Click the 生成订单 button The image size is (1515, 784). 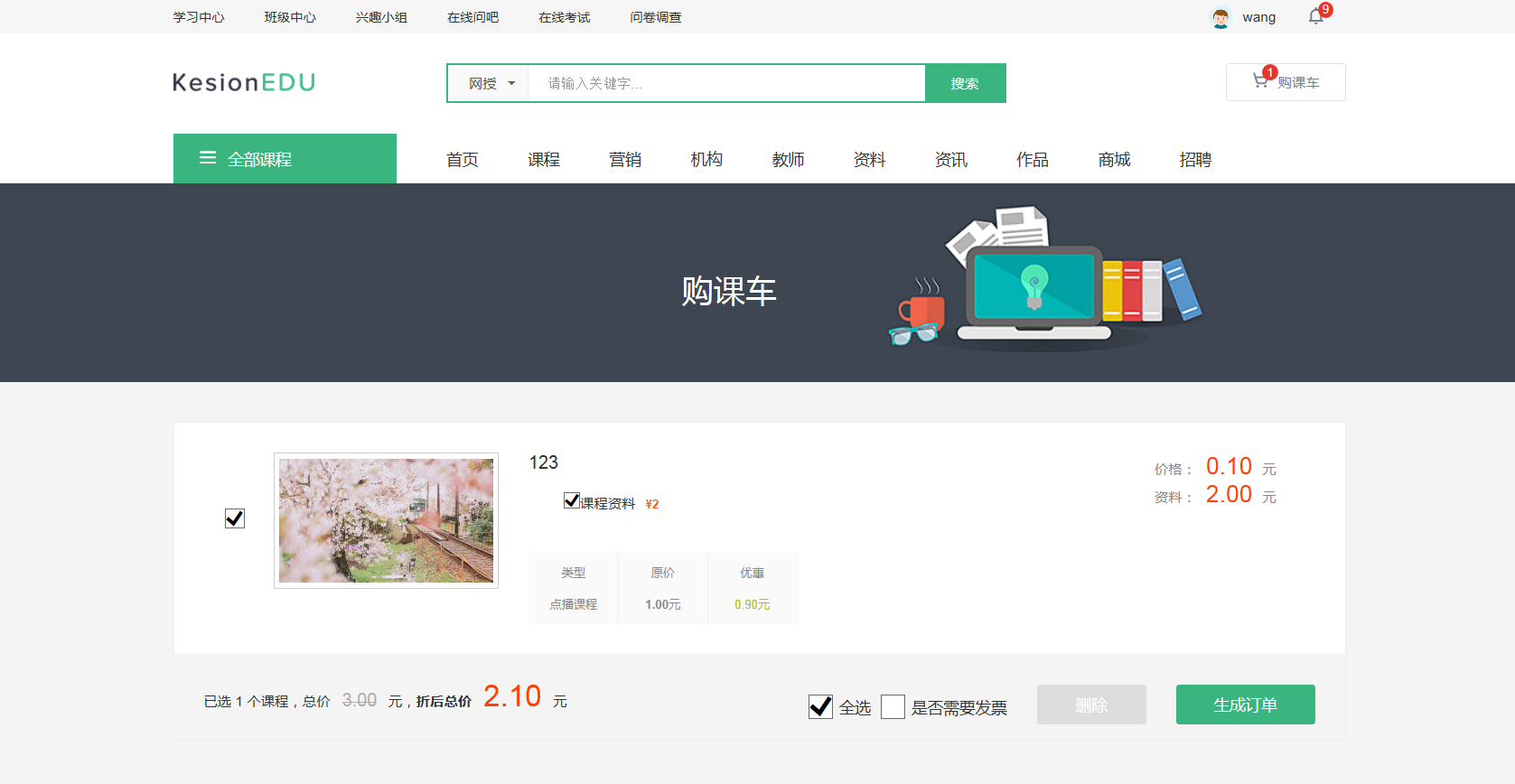(1245, 705)
